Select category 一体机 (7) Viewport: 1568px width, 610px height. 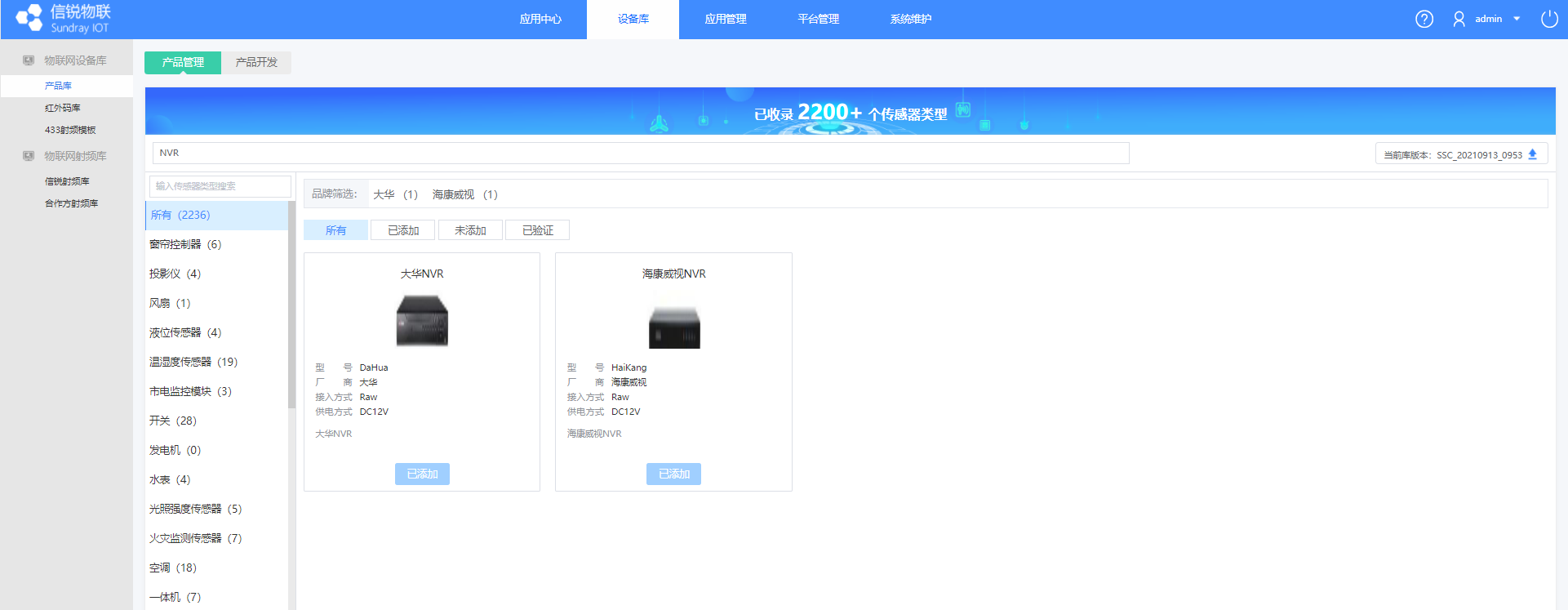[216, 597]
